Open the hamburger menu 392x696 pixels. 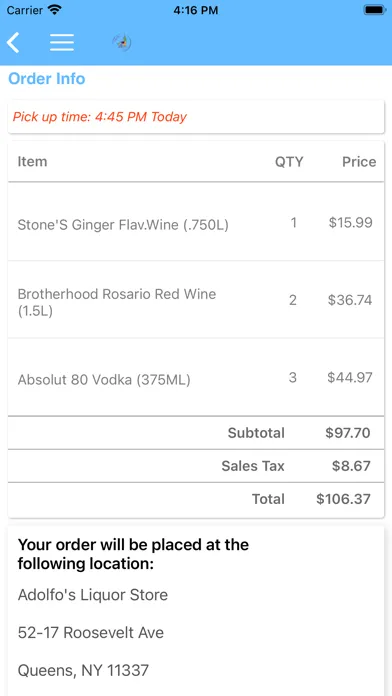tap(62, 43)
